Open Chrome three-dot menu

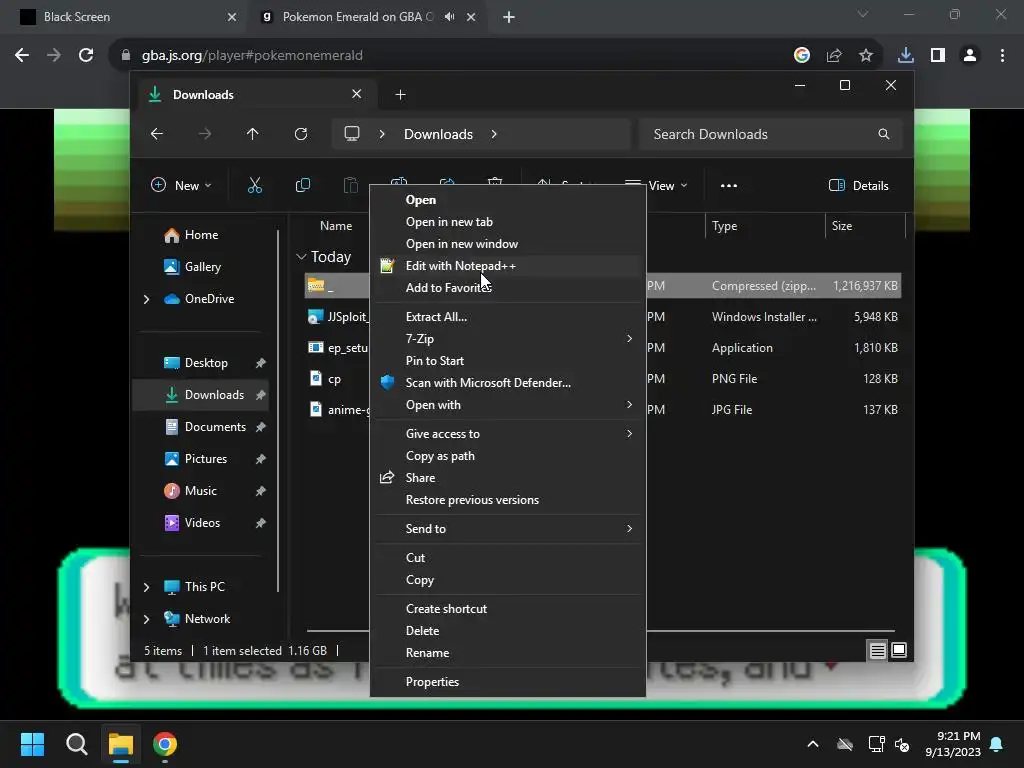(x=1002, y=56)
